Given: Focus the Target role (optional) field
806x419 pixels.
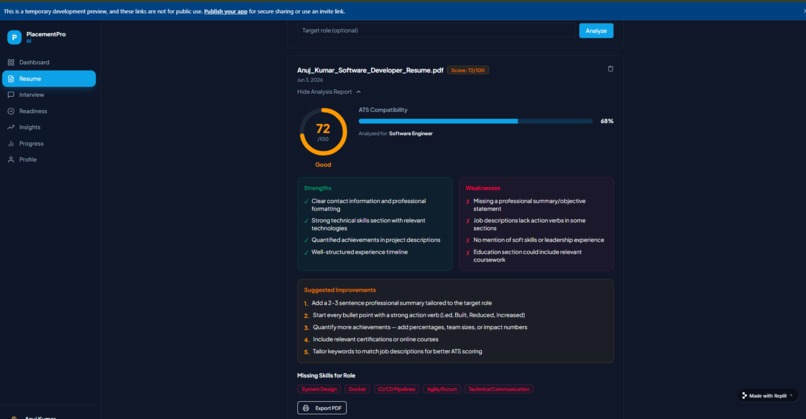Looking at the screenshot, I should pyautogui.click(x=437, y=31).
